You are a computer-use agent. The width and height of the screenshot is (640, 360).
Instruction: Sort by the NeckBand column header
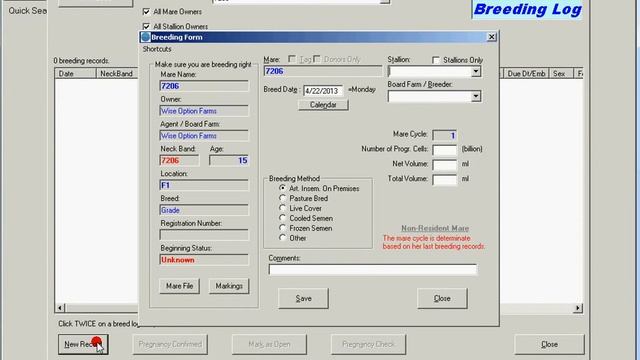tap(117, 74)
